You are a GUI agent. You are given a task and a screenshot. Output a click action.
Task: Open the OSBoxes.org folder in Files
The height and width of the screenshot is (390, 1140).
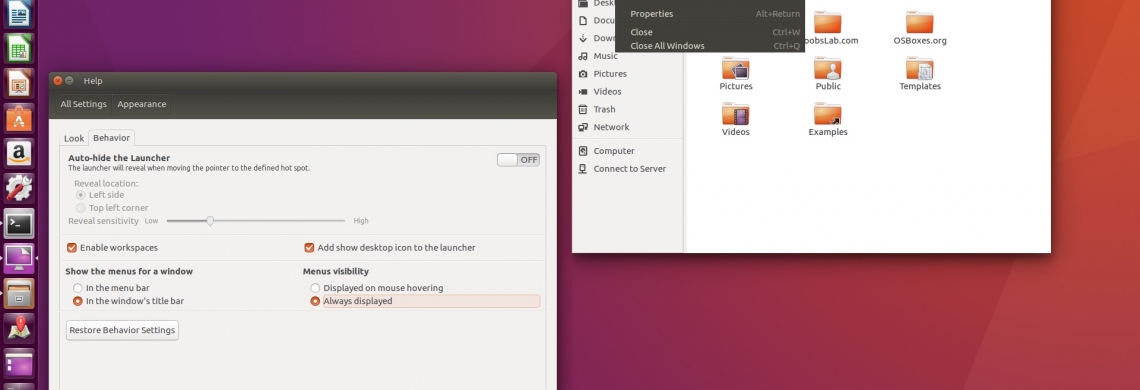(x=920, y=28)
